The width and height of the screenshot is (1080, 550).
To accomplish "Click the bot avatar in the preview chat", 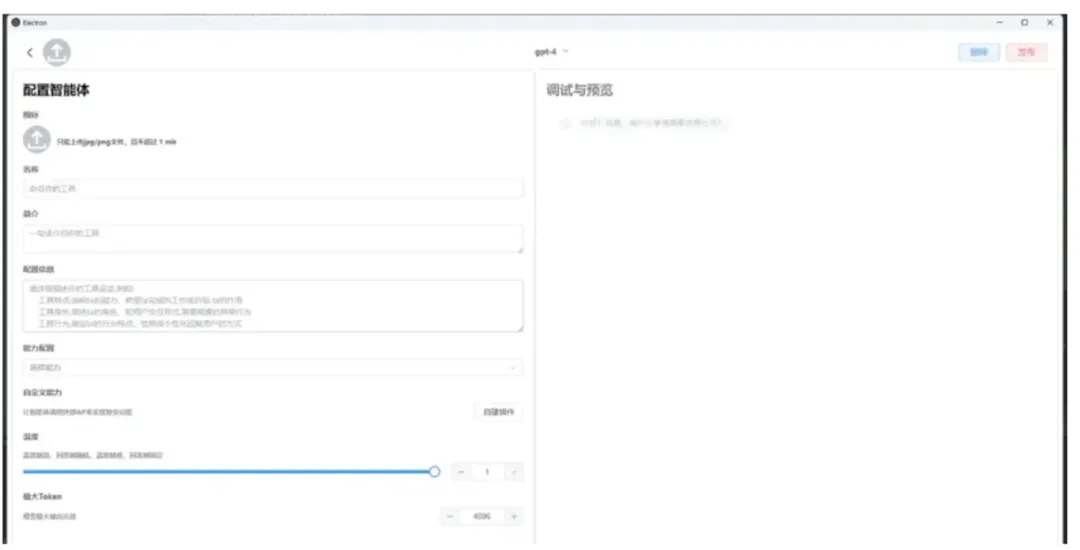I will click(565, 124).
